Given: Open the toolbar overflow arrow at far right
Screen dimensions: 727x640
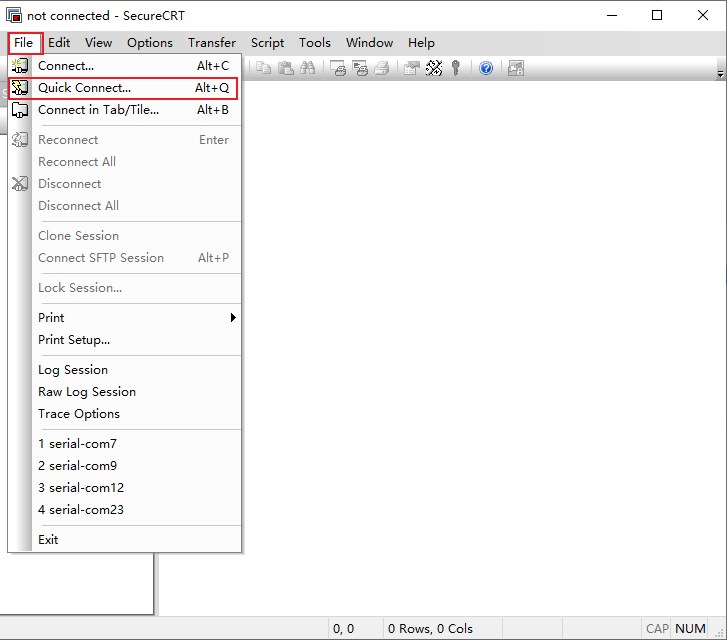Looking at the screenshot, I should (720, 74).
